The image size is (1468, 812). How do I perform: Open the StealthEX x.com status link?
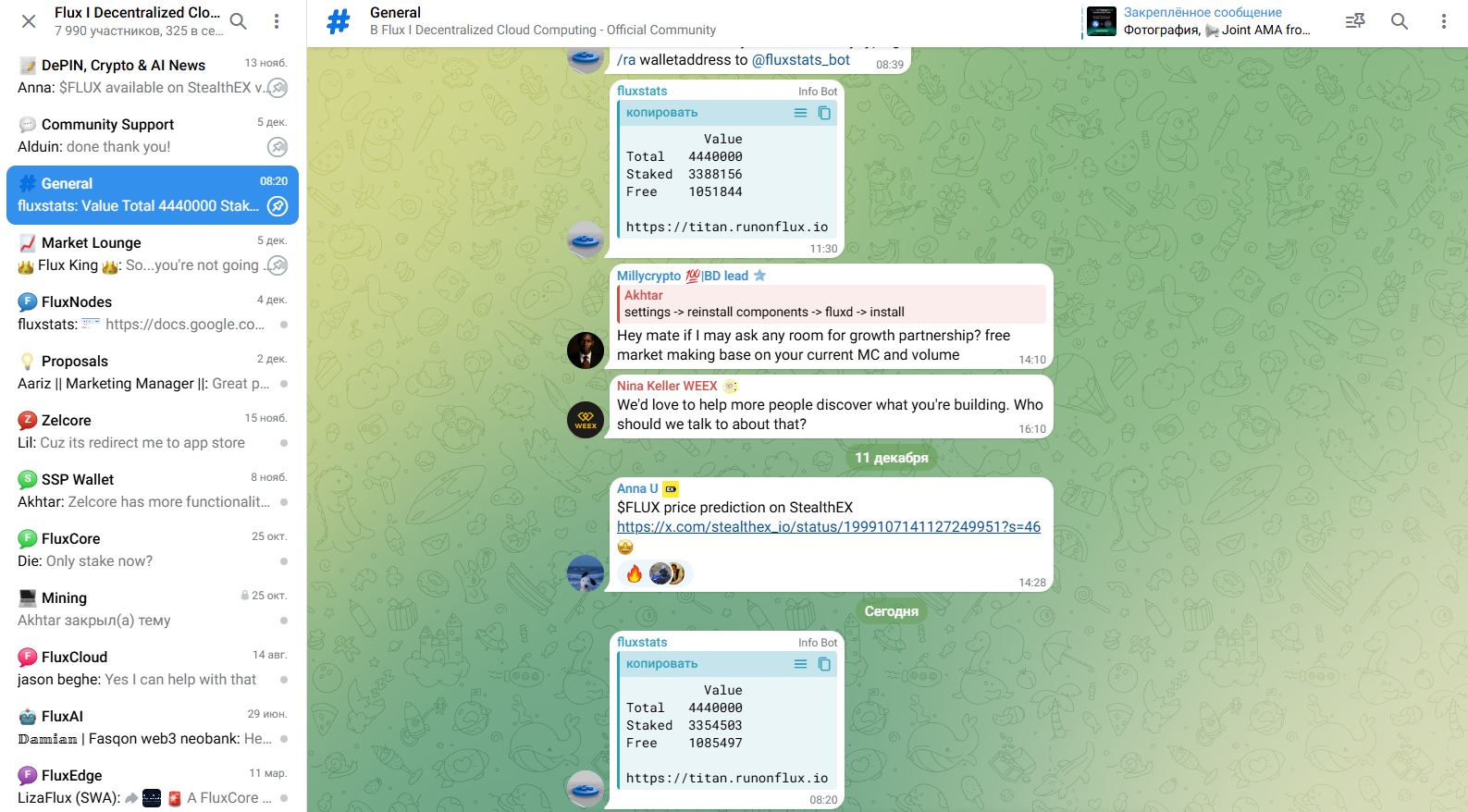tap(828, 527)
